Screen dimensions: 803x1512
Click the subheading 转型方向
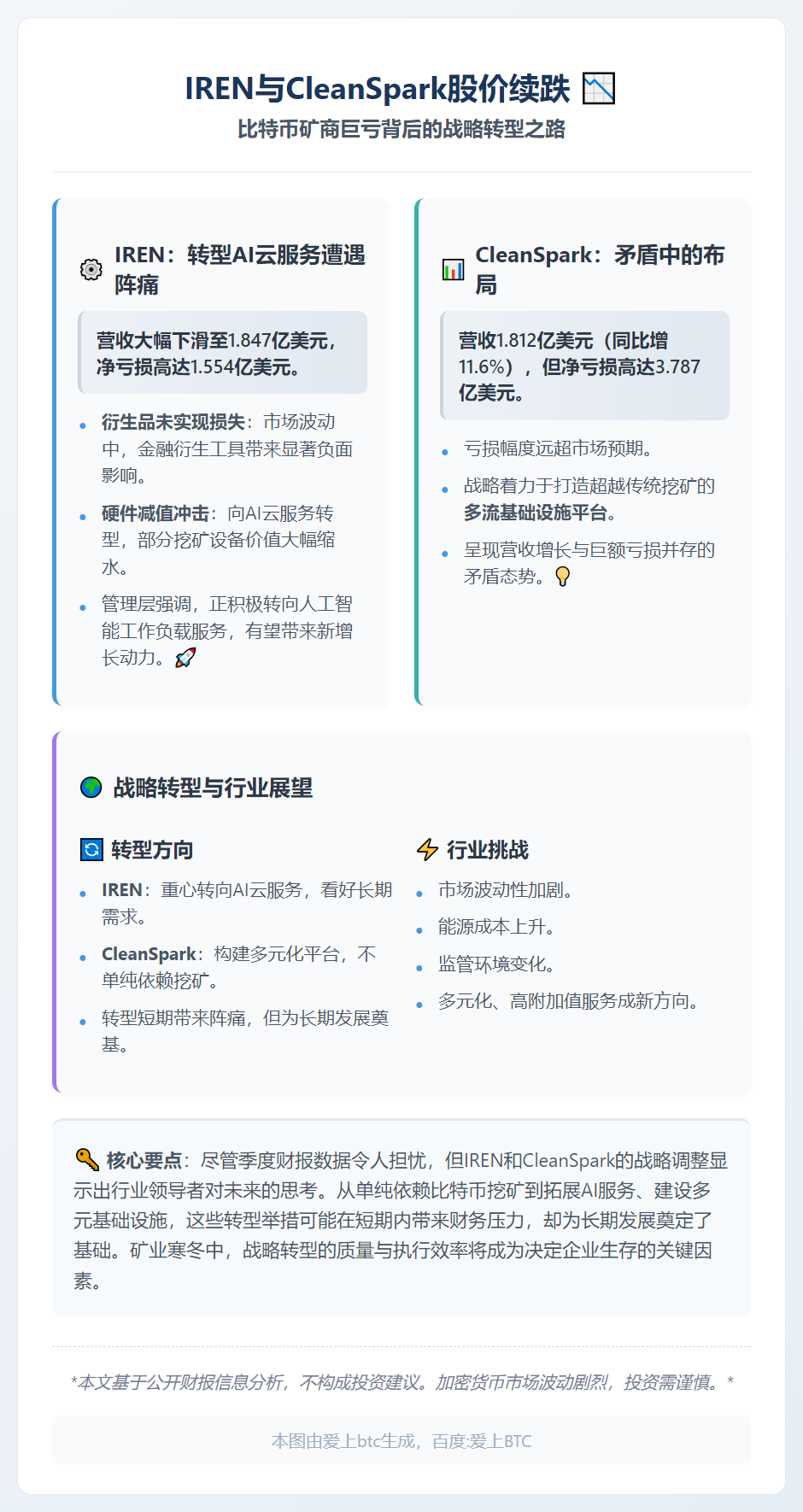click(x=152, y=850)
